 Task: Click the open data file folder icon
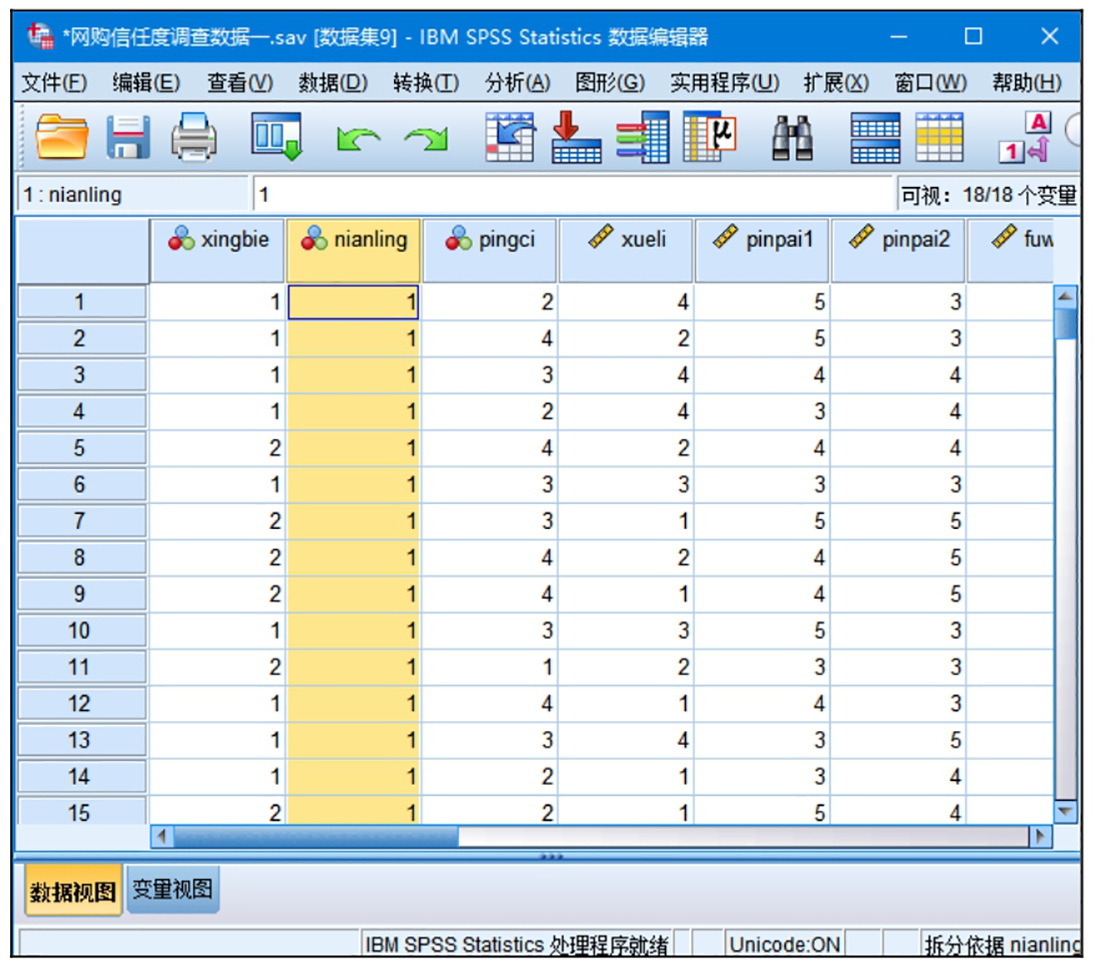pyautogui.click(x=63, y=137)
